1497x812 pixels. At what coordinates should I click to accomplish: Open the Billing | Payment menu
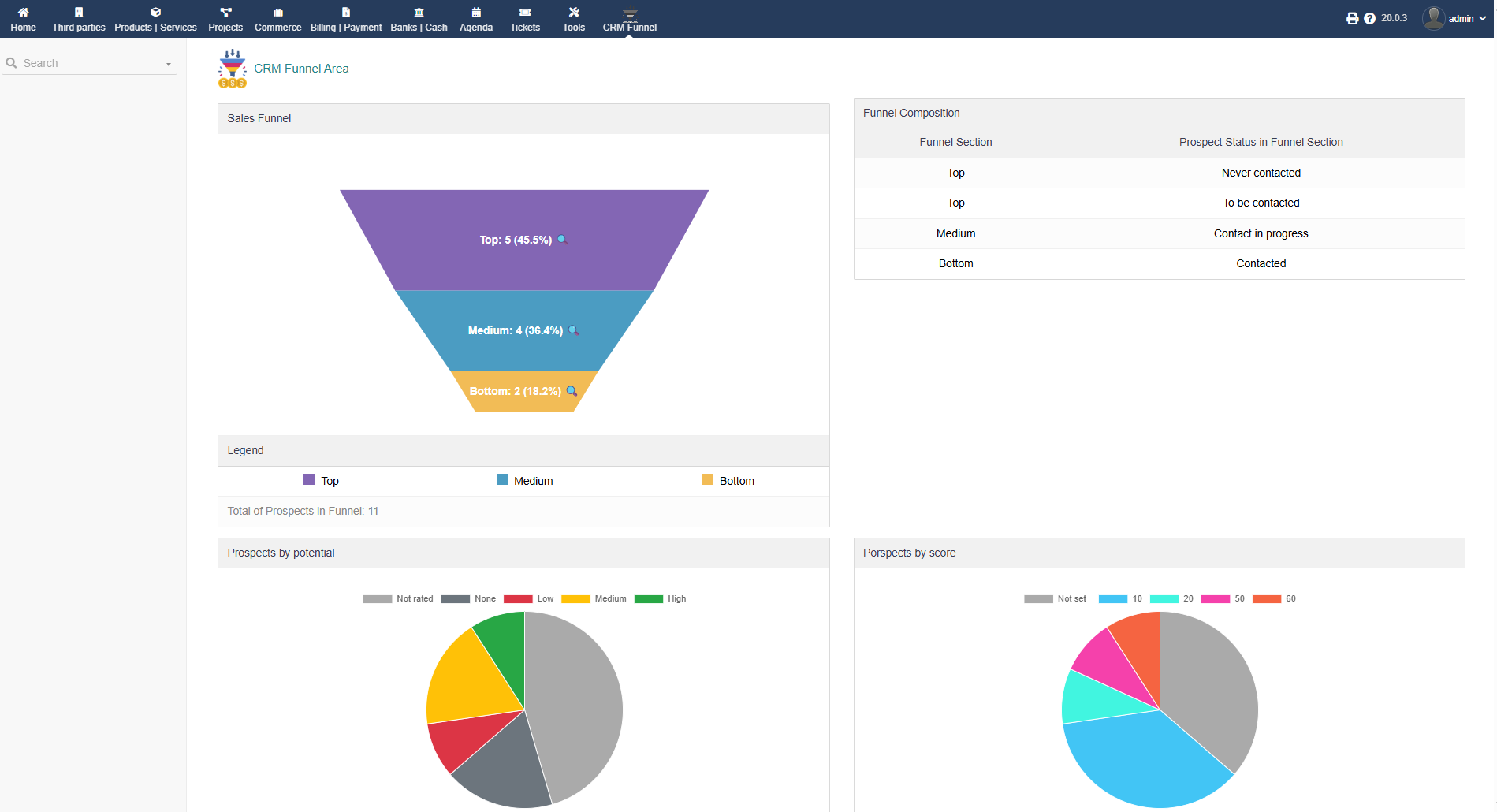[345, 19]
